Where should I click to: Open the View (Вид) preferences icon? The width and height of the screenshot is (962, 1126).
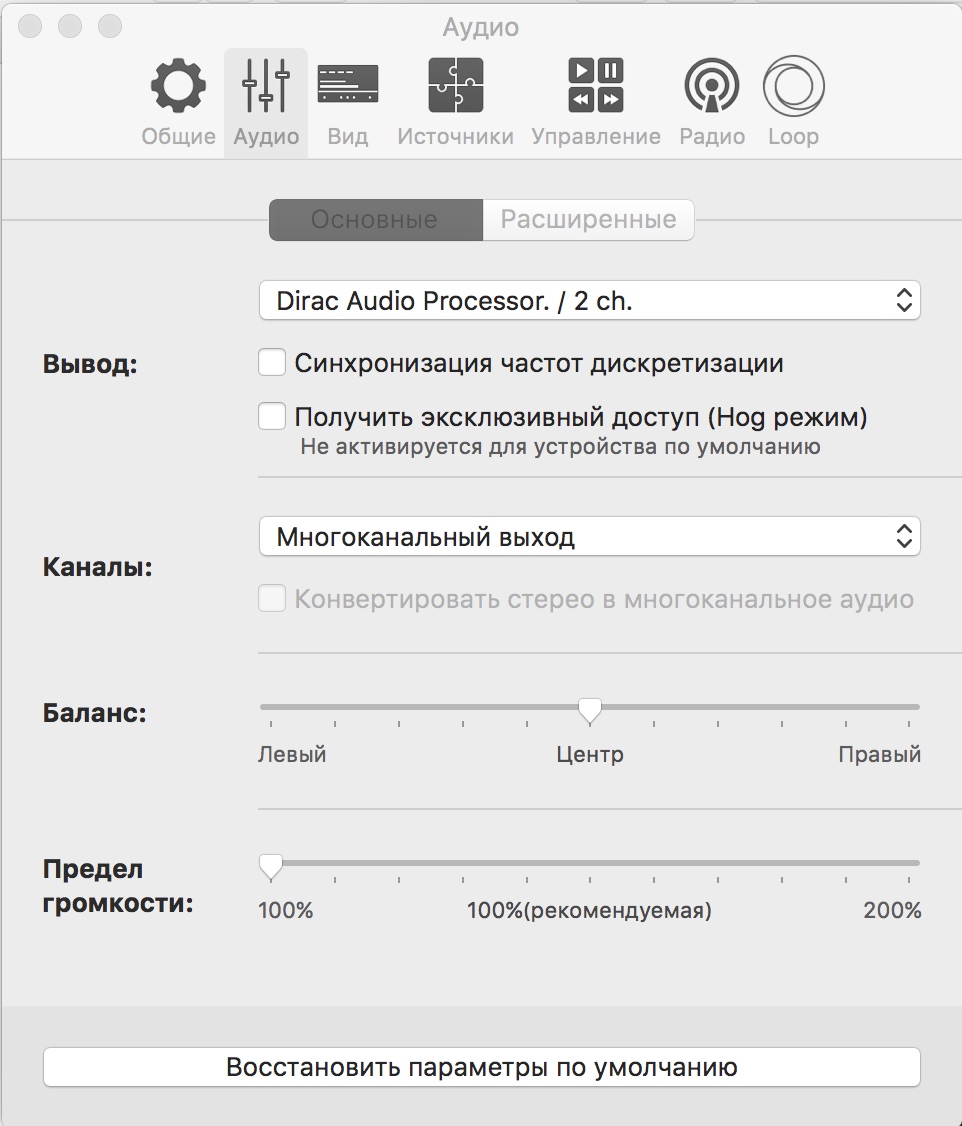tap(348, 87)
